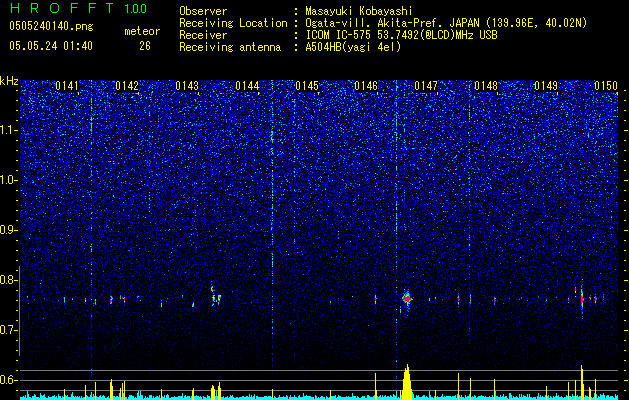This screenshot has height=400, width=629.
Task: Click the 0150 time marker
Action: point(606,86)
